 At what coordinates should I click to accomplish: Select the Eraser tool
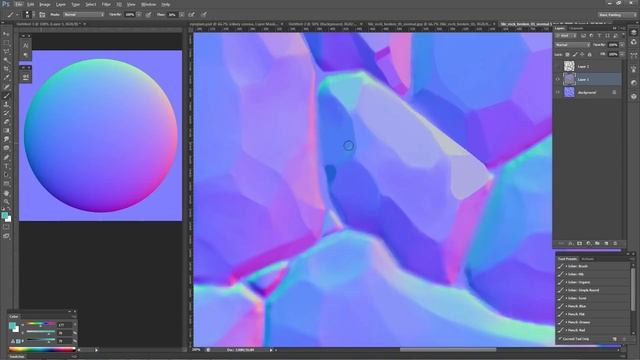(x=6, y=122)
